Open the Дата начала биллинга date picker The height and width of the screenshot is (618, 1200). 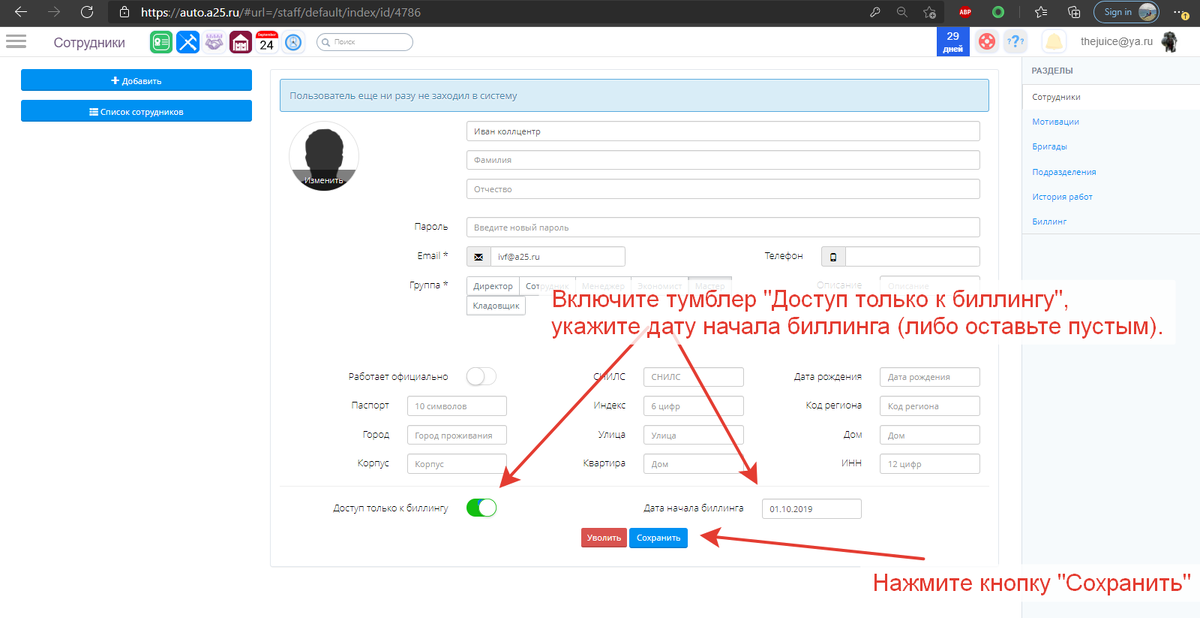811,508
